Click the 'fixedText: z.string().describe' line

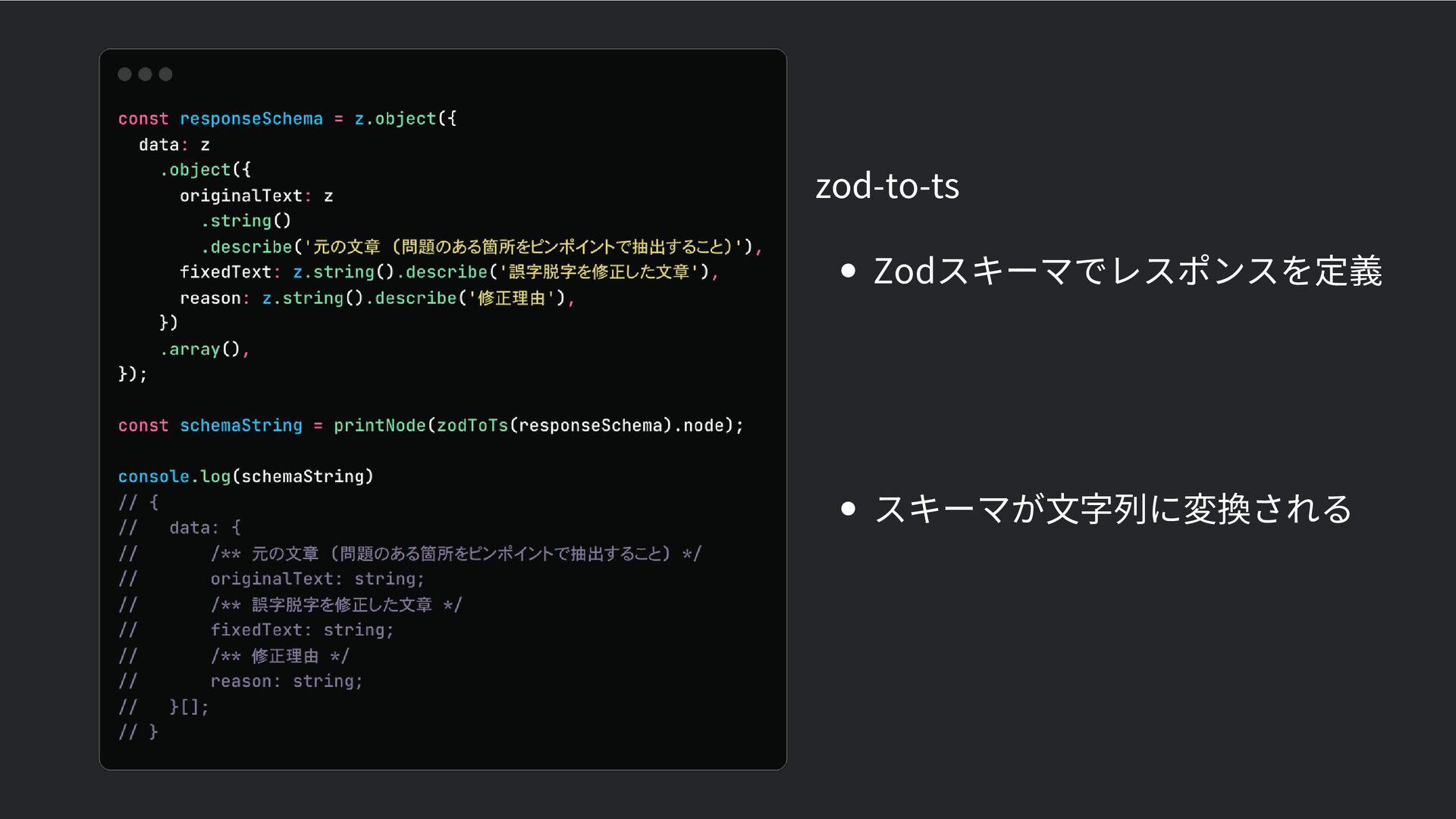point(449,272)
